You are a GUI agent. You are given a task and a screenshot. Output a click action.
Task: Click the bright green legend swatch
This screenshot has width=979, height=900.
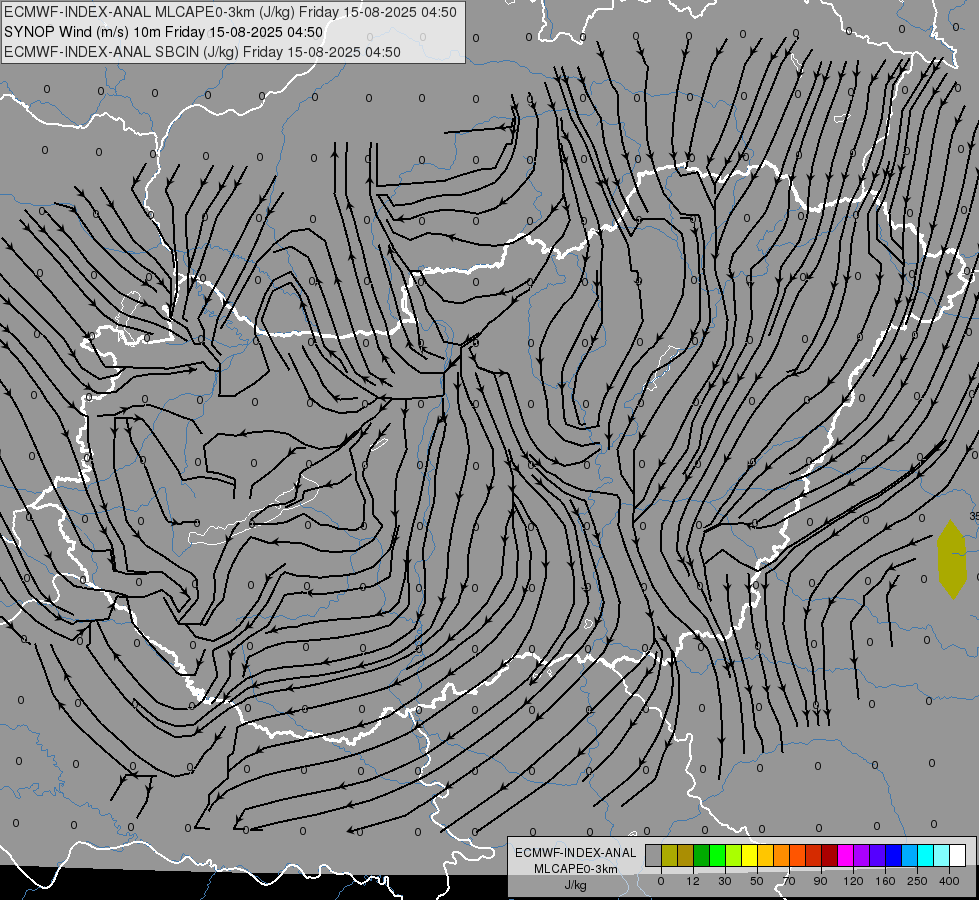(718, 855)
